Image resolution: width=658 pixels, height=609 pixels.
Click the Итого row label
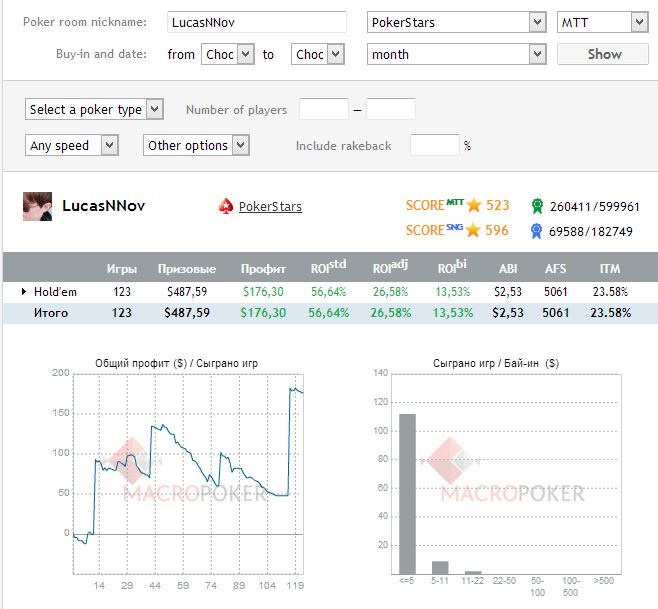[51, 313]
